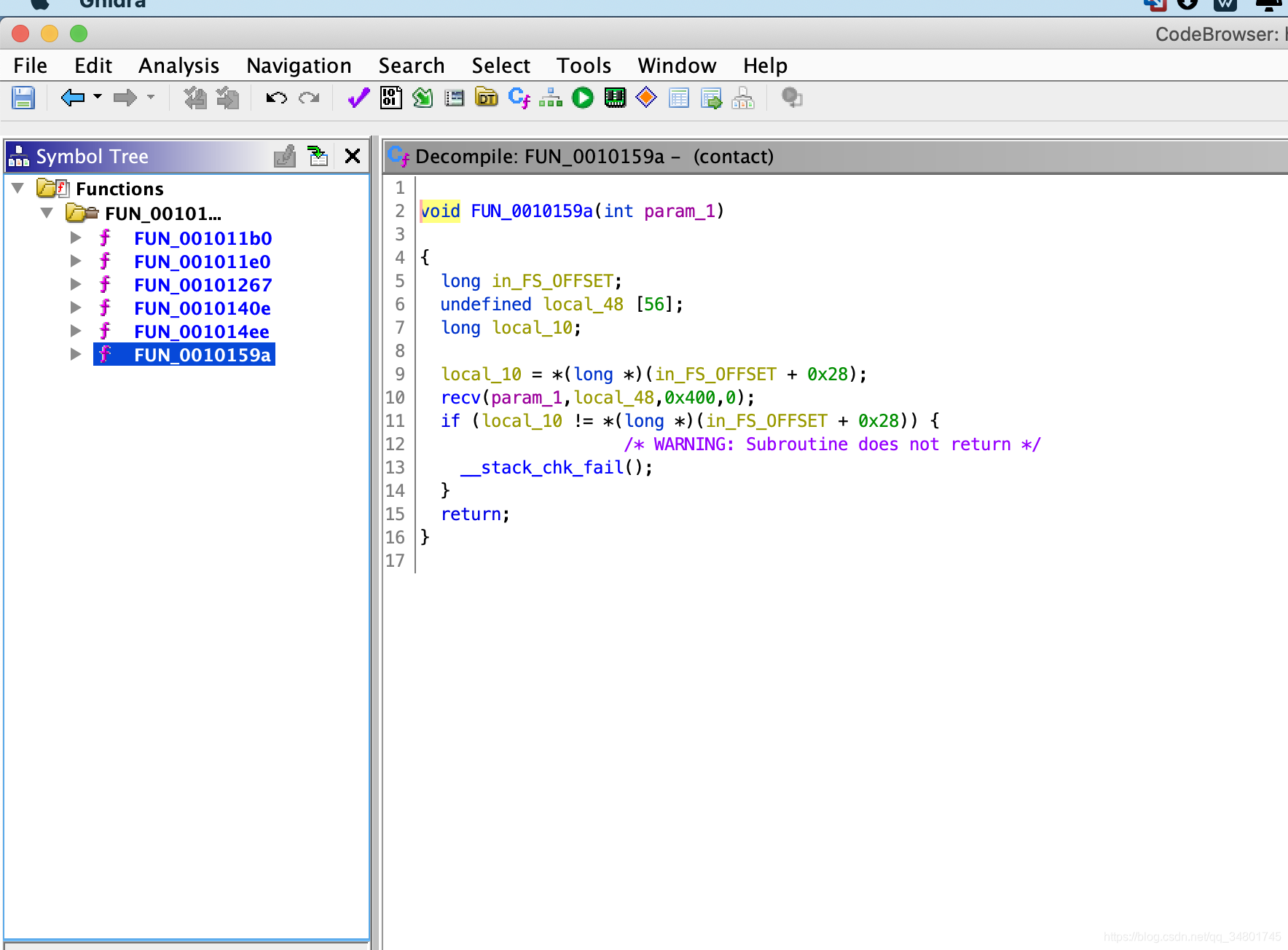Click the table with green arrow icon
The width and height of the screenshot is (1288, 950).
point(711,98)
